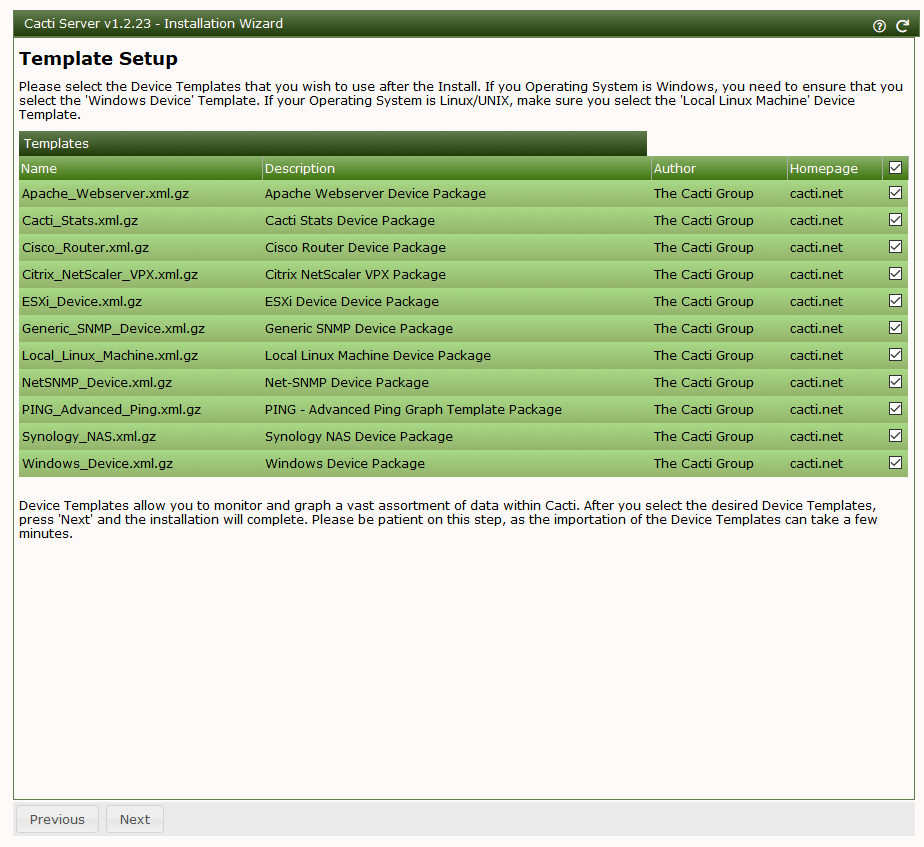Click 'Net-SNMP Device Package' description
Viewport: 924px width, 847px height.
tap(346, 383)
